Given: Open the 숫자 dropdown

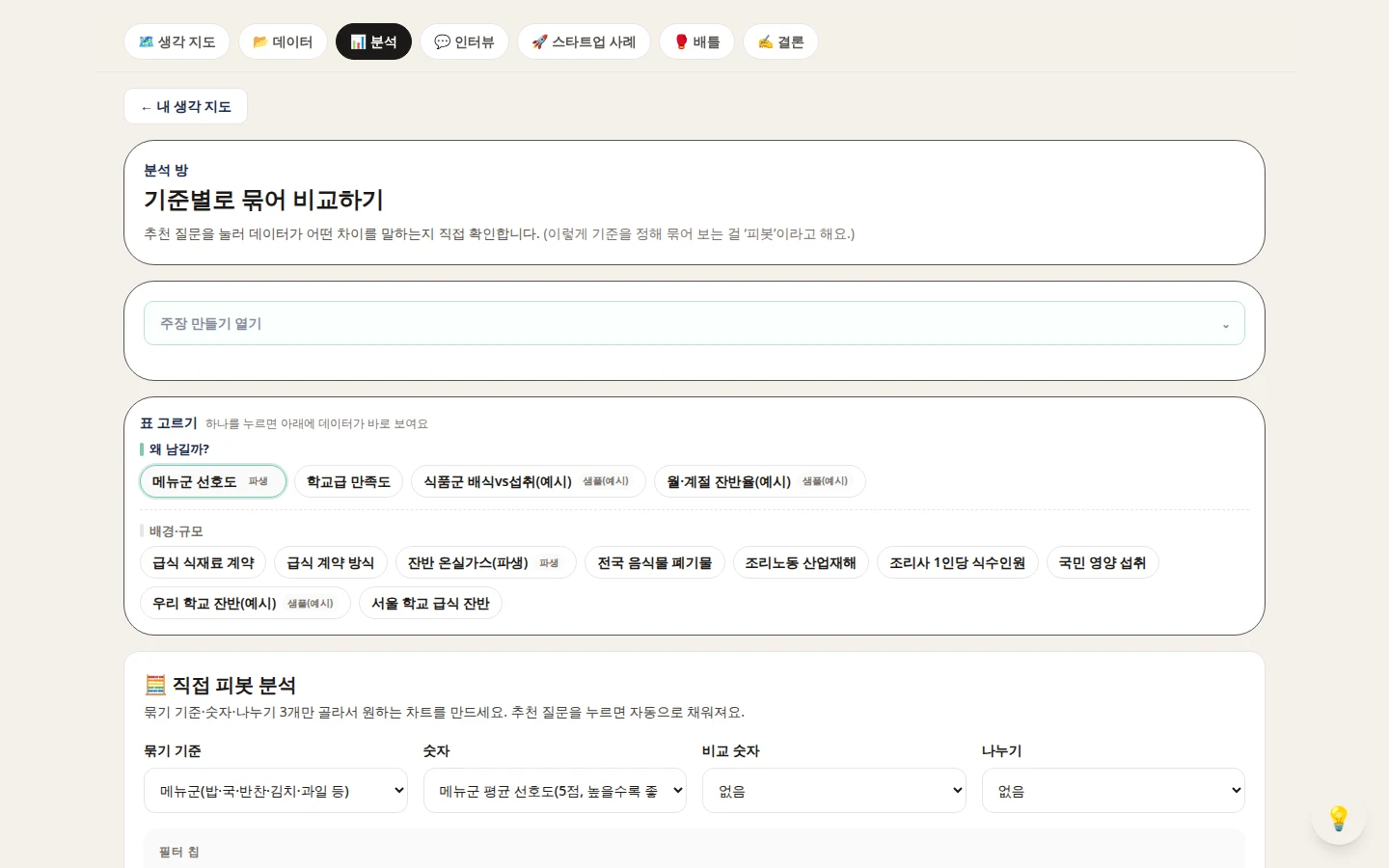Looking at the screenshot, I should click(x=555, y=791).
